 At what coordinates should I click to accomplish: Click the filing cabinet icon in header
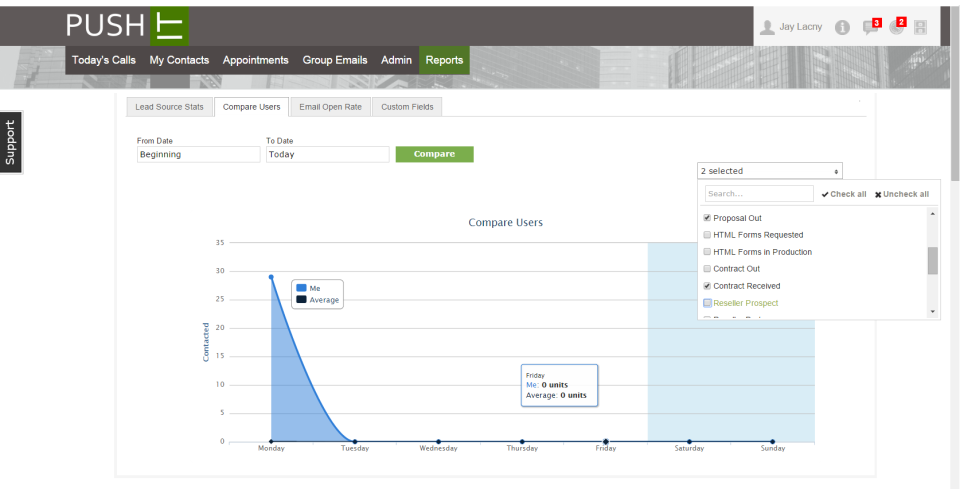(x=920, y=27)
